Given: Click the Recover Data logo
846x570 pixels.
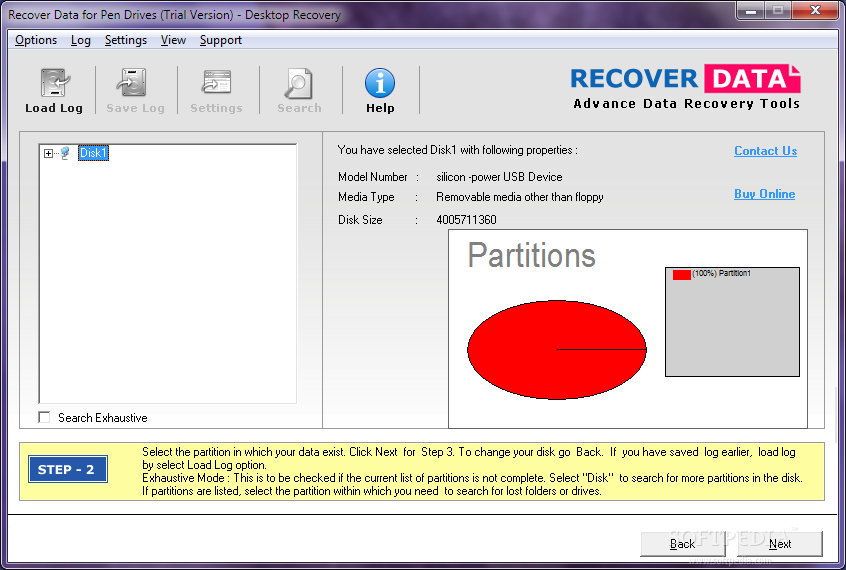Looking at the screenshot, I should pos(685,87).
